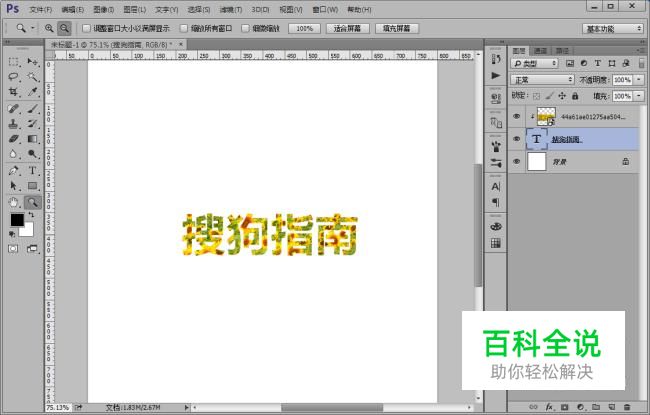The height and width of the screenshot is (415, 650).
Task: Choose Zoom In mode in options bar
Action: (49, 28)
